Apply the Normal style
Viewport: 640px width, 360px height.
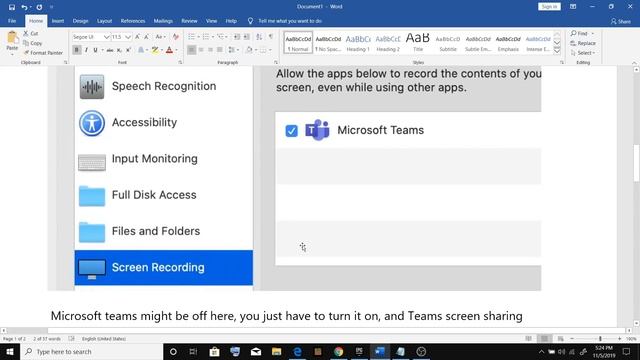(x=298, y=42)
